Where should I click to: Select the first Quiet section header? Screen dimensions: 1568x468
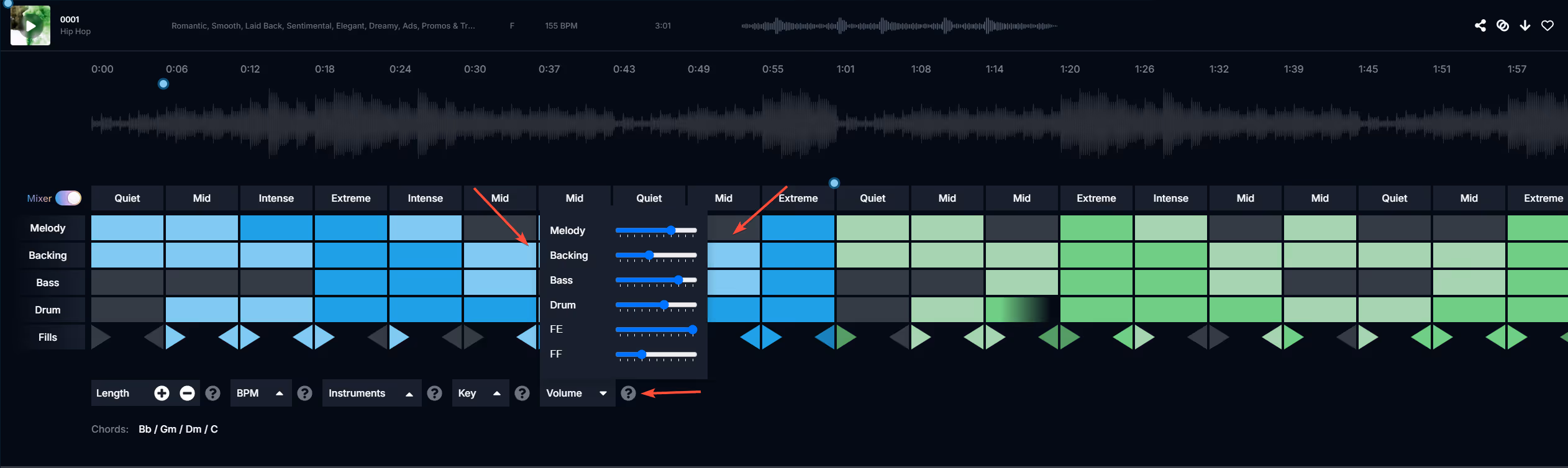point(127,198)
